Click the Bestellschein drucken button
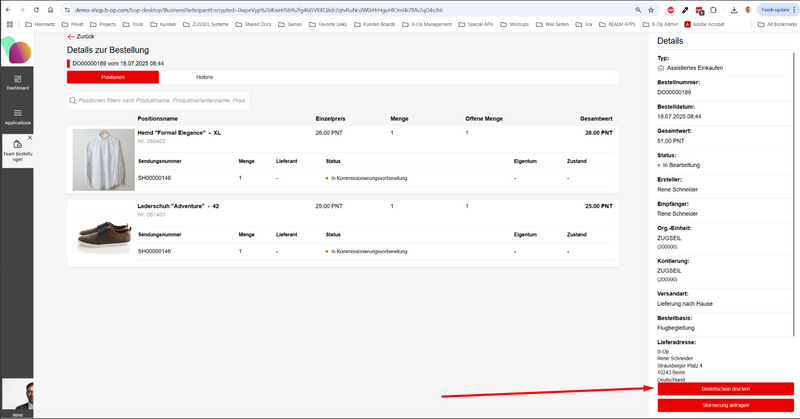Viewport: 800px width, 419px height. [x=725, y=388]
